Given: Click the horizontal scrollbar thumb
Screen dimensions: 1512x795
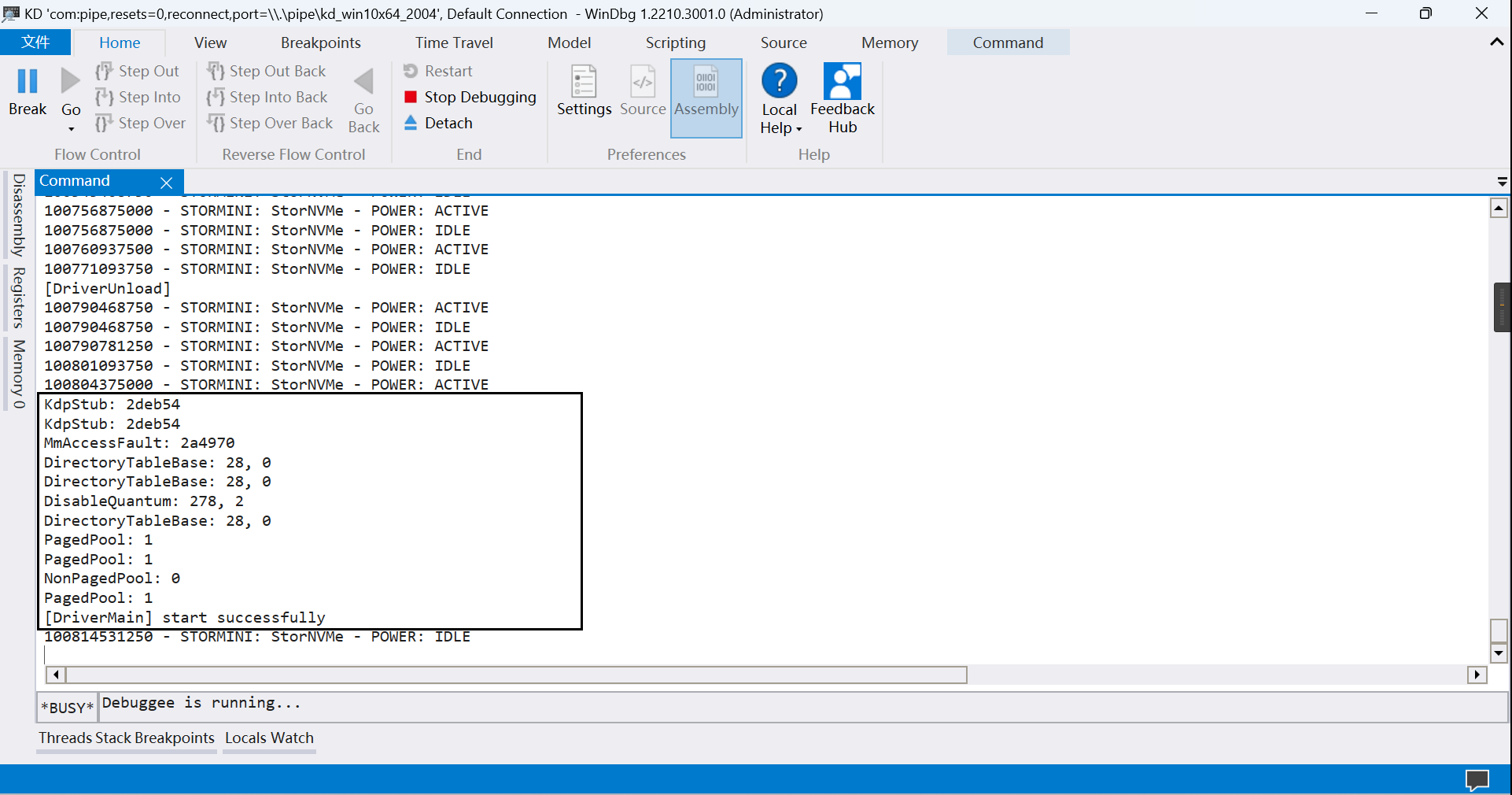Looking at the screenshot, I should pyautogui.click(x=517, y=675).
